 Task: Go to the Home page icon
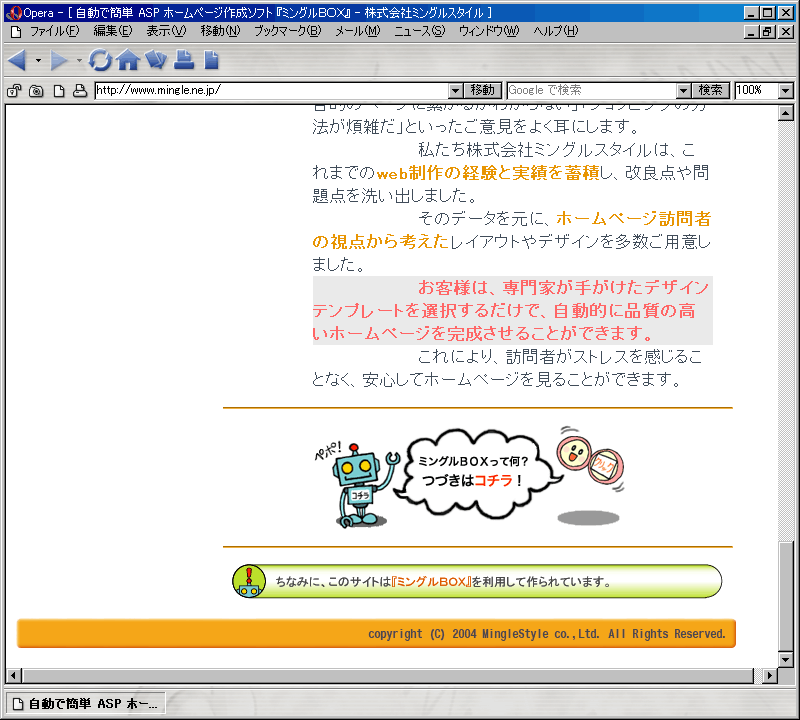pos(128,60)
